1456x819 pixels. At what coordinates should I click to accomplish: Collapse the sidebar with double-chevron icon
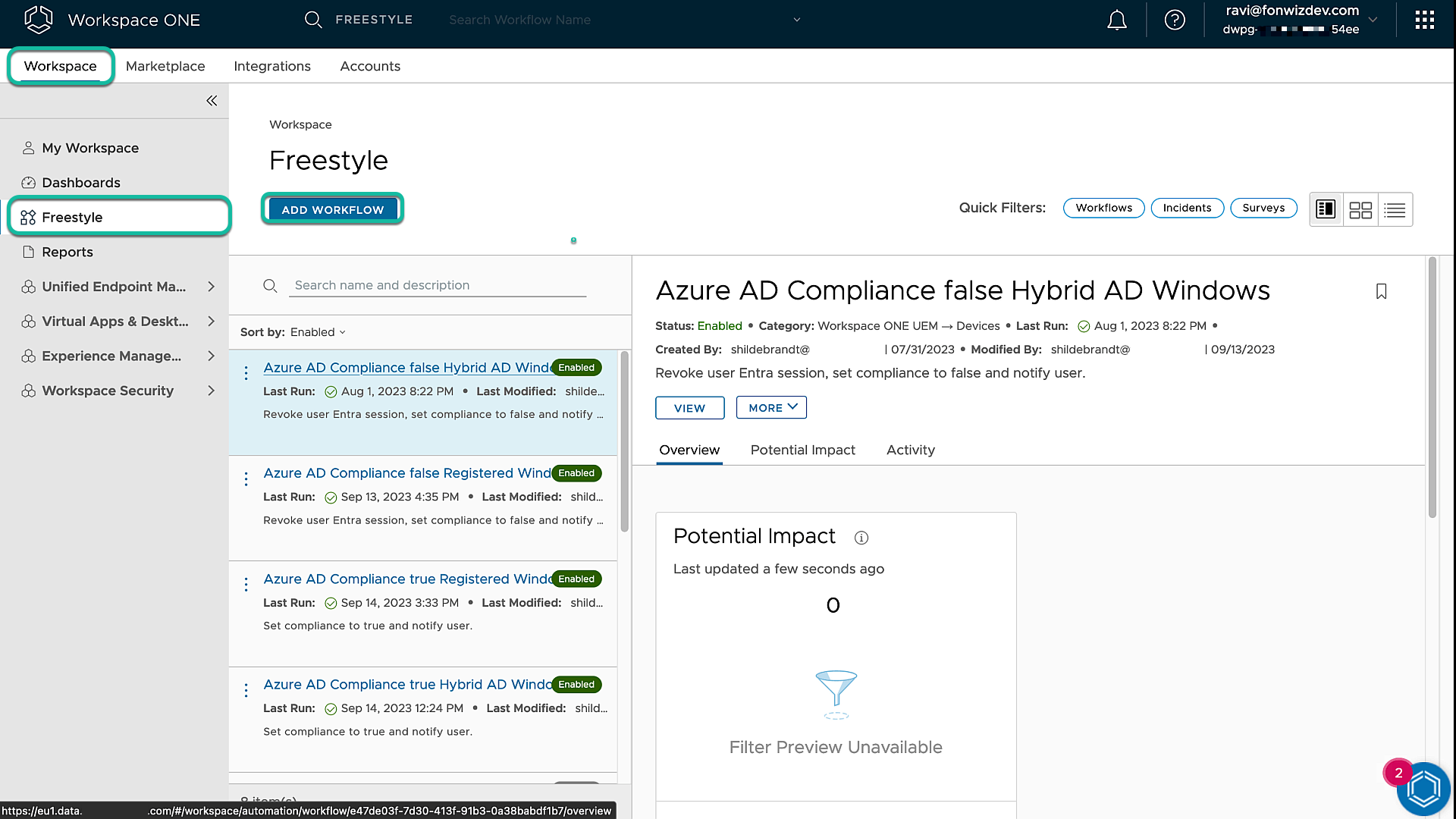point(212,101)
